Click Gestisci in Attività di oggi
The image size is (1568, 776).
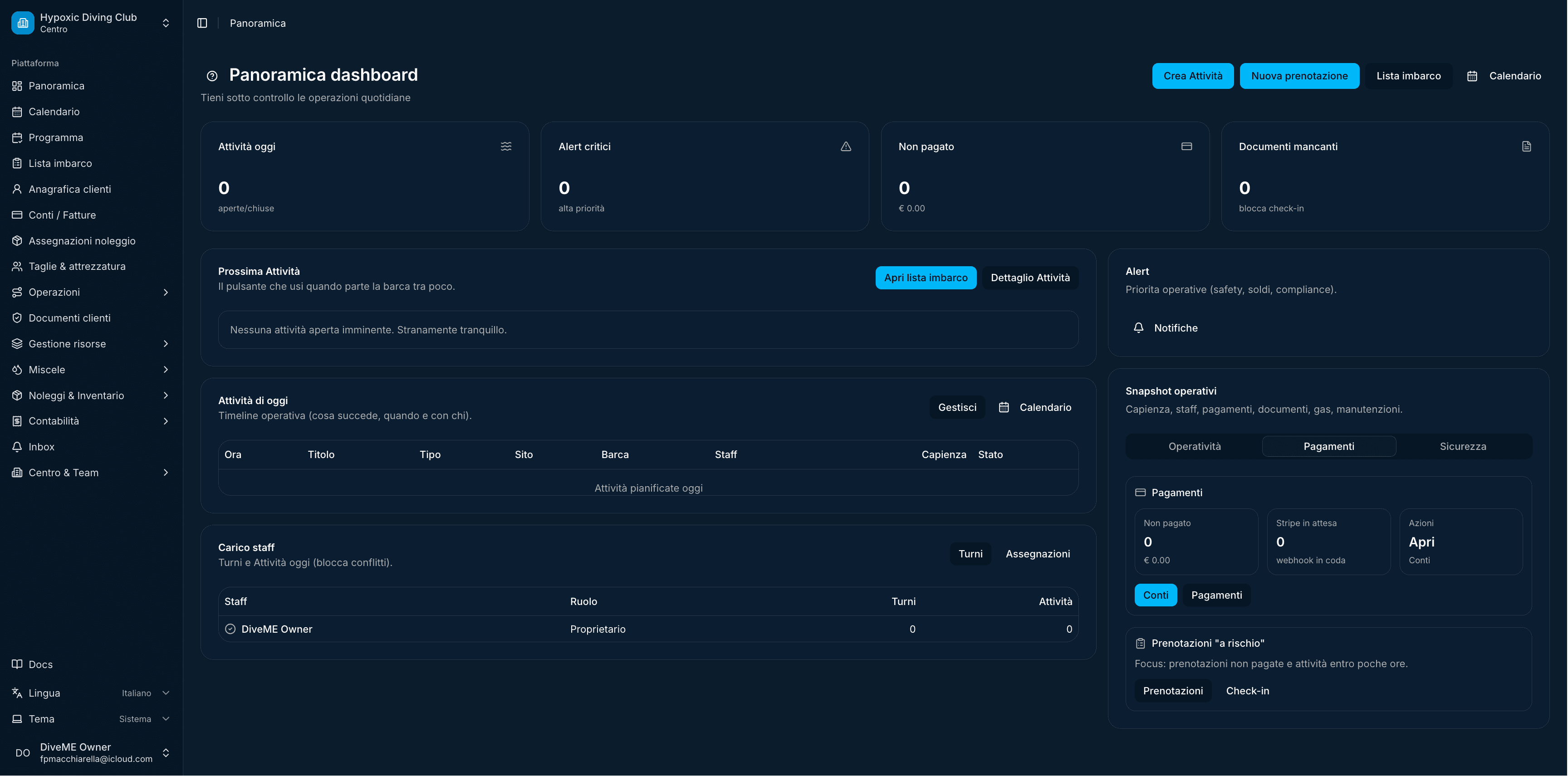click(957, 408)
